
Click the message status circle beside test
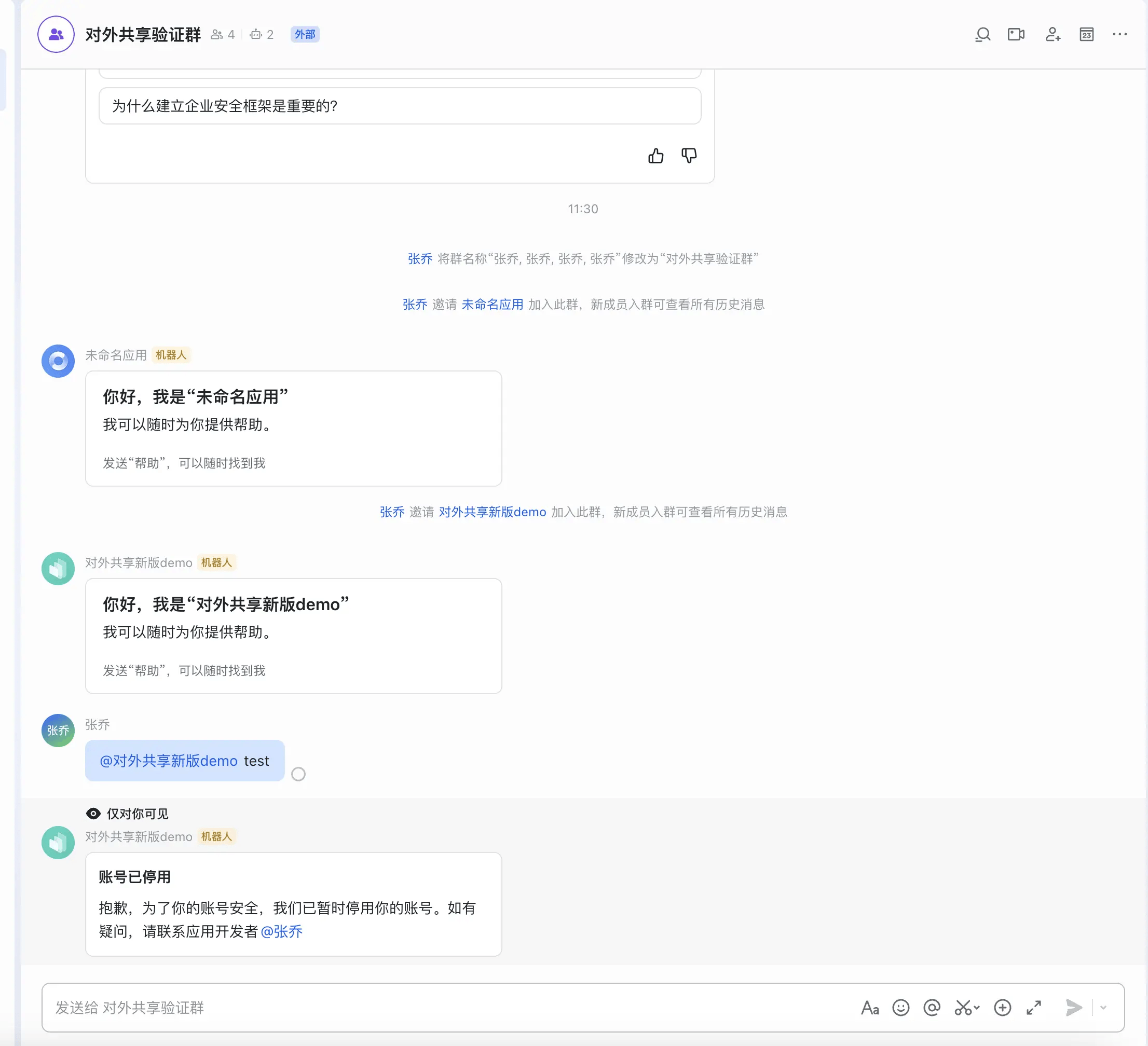[298, 775]
